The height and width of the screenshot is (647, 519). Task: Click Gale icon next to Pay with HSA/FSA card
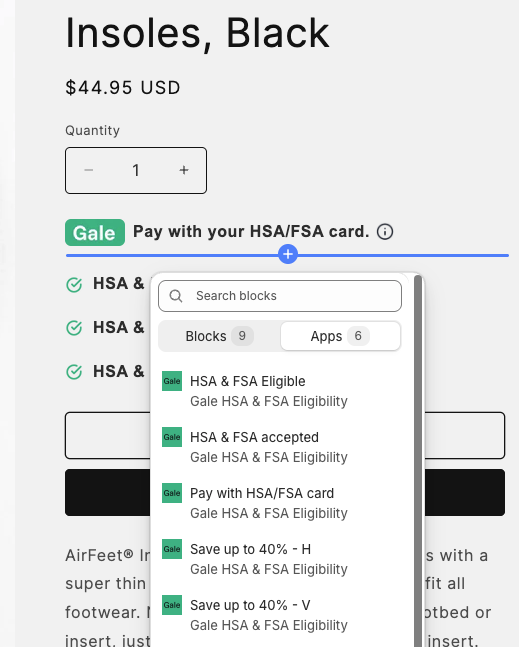[x=172, y=493]
